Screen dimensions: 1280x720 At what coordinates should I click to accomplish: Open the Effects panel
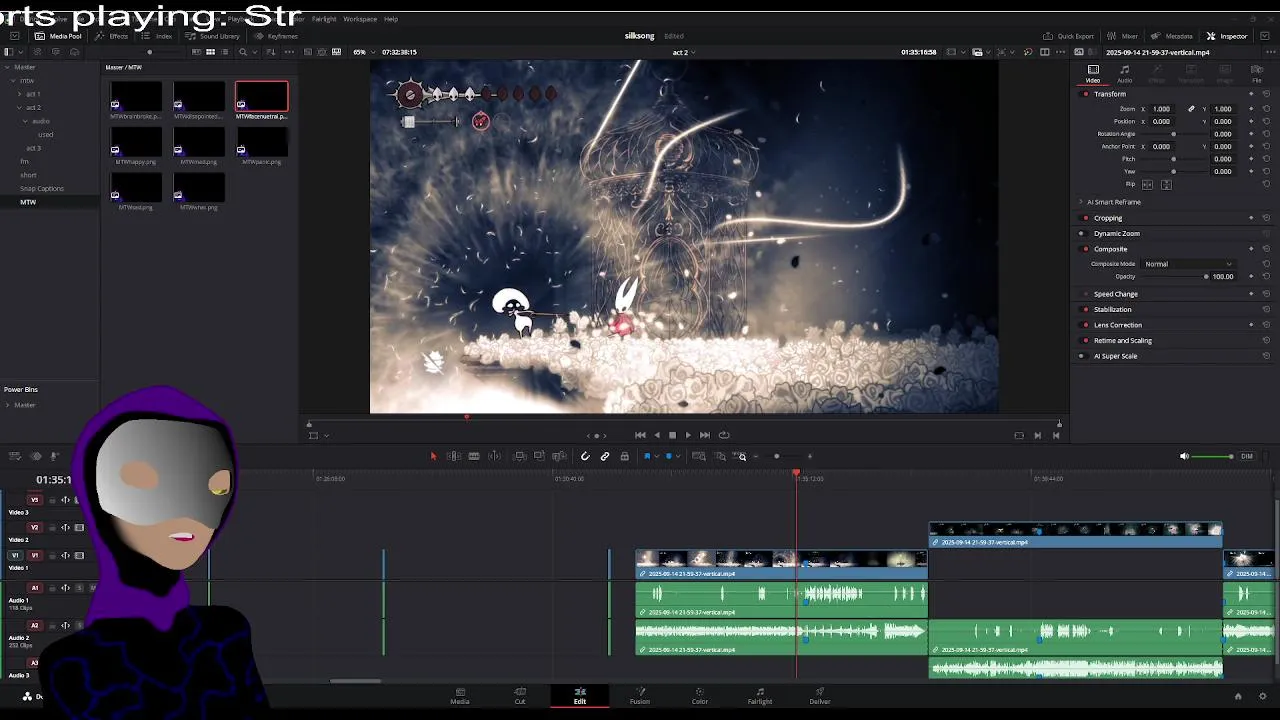coord(112,36)
